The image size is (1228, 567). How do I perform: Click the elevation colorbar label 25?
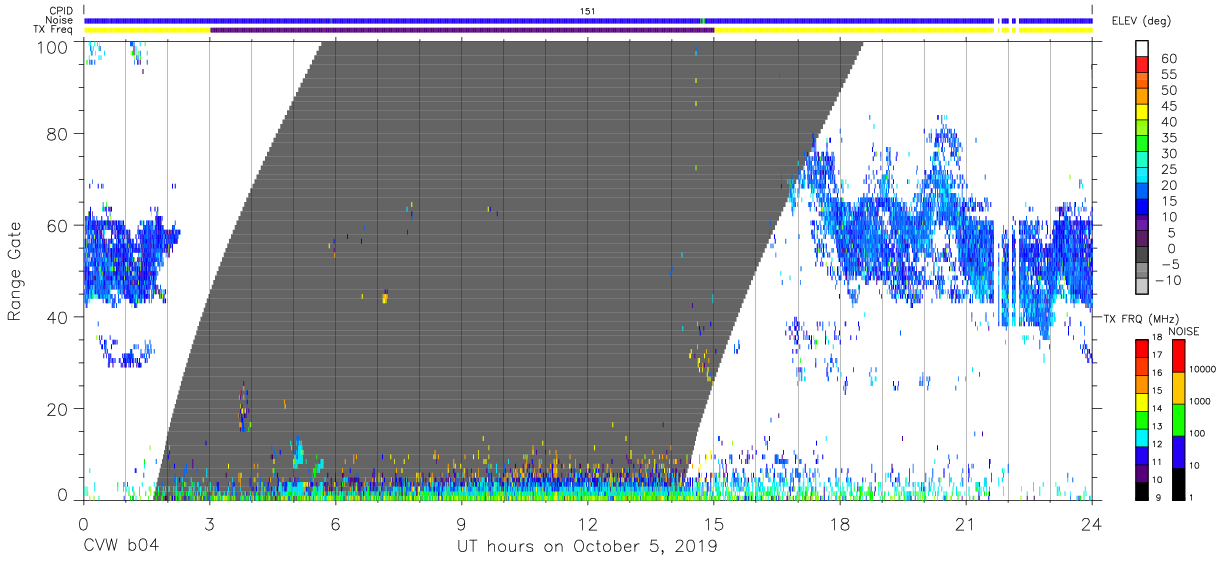coord(1168,171)
